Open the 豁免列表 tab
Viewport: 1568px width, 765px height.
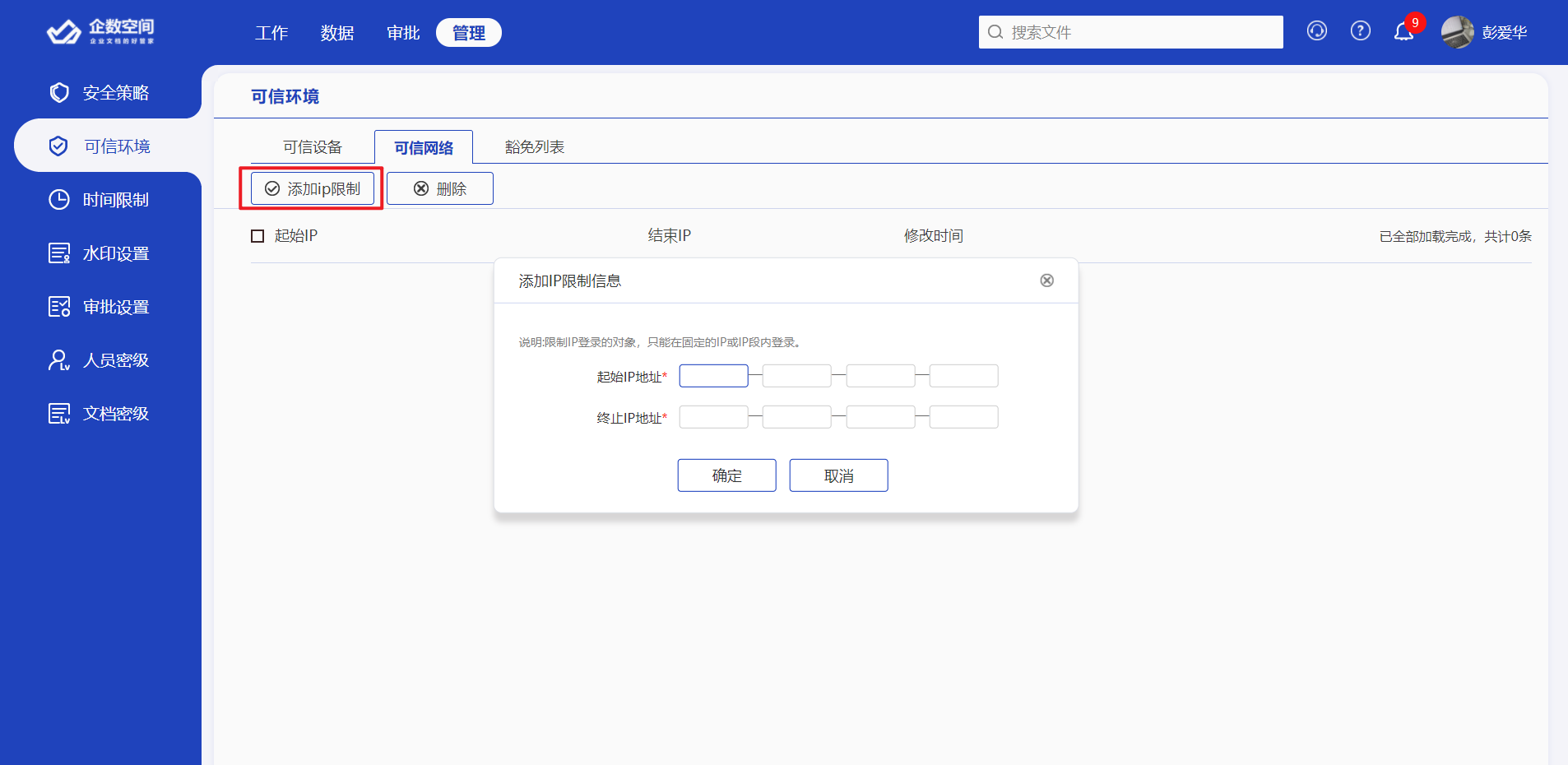[x=535, y=146]
